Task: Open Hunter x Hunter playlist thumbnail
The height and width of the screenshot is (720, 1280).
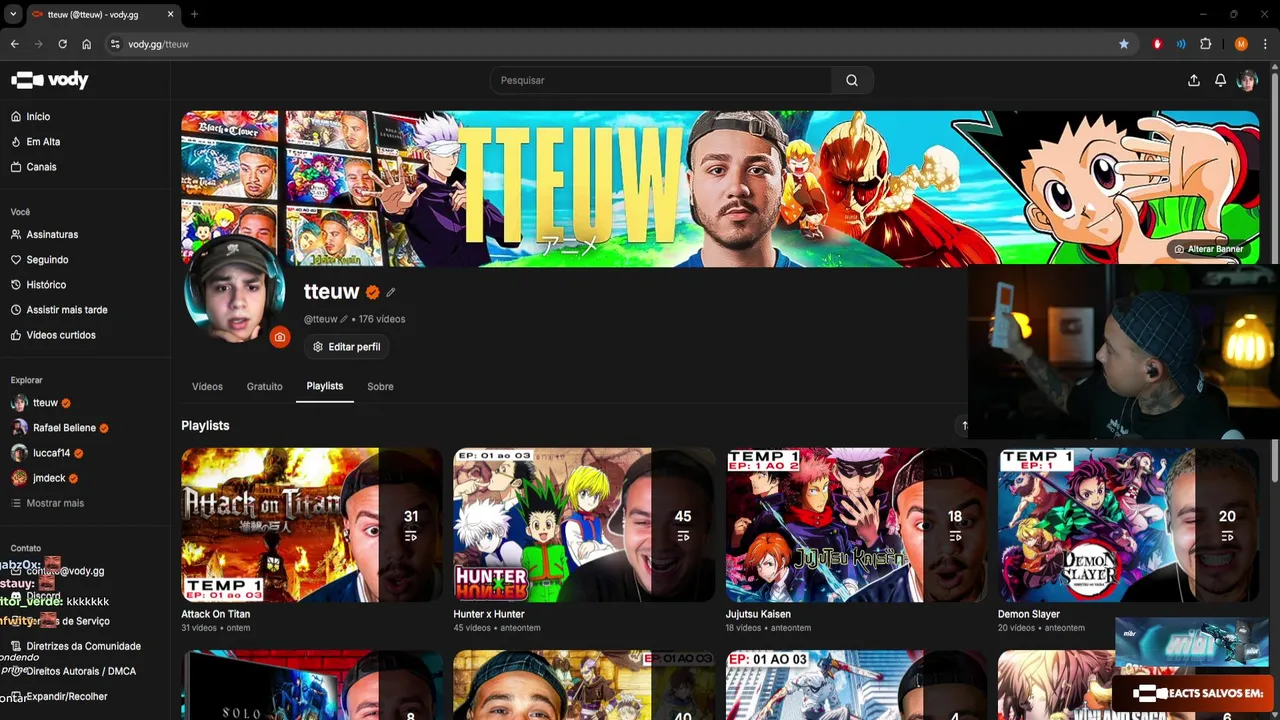Action: 584,525
